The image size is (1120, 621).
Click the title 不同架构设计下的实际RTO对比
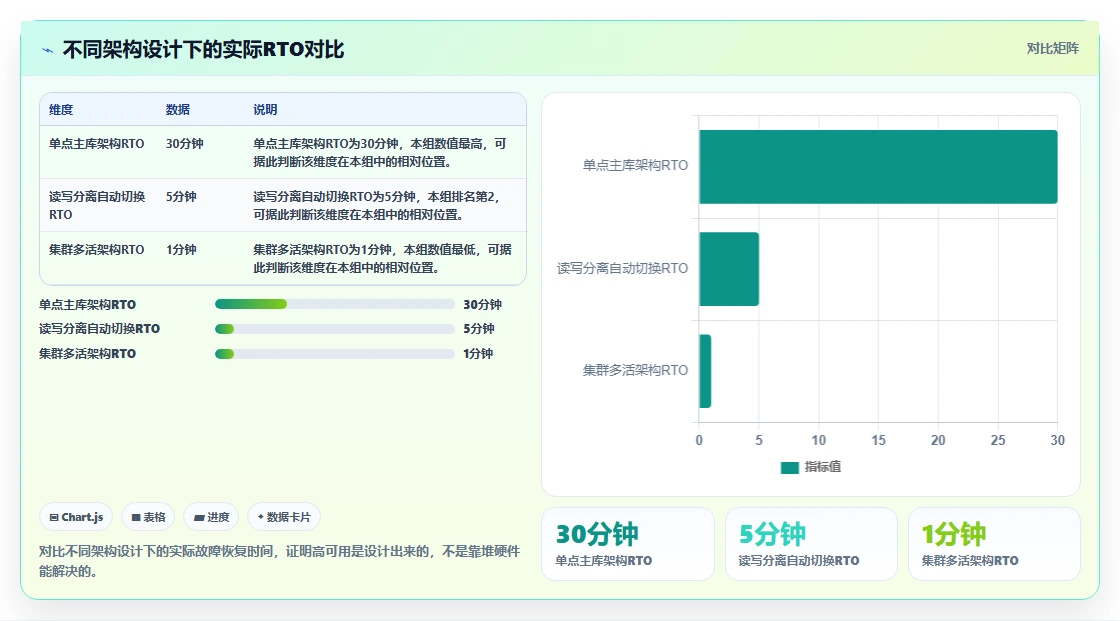pyautogui.click(x=204, y=49)
